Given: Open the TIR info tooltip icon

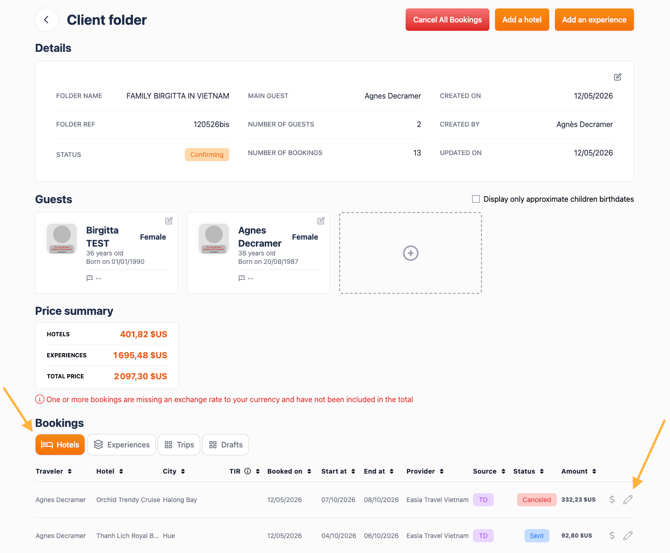Looking at the screenshot, I should [x=247, y=471].
